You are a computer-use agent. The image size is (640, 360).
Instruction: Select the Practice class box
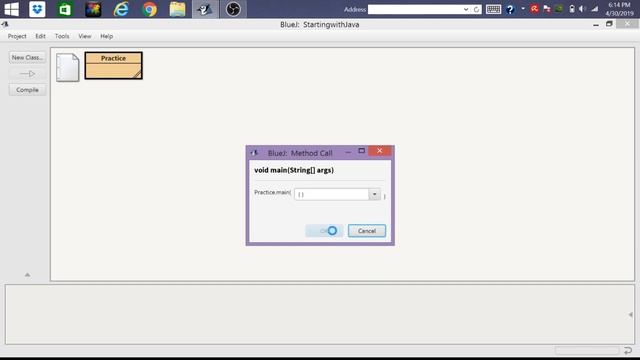pos(113,65)
